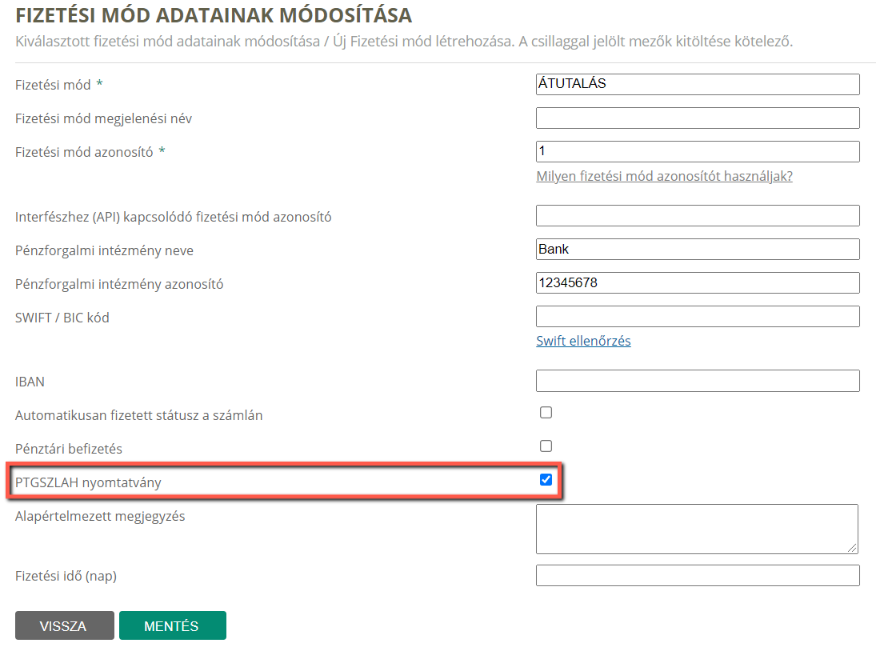Click the IBAN input field
Screen dimensions: 876x646
tap(697, 381)
